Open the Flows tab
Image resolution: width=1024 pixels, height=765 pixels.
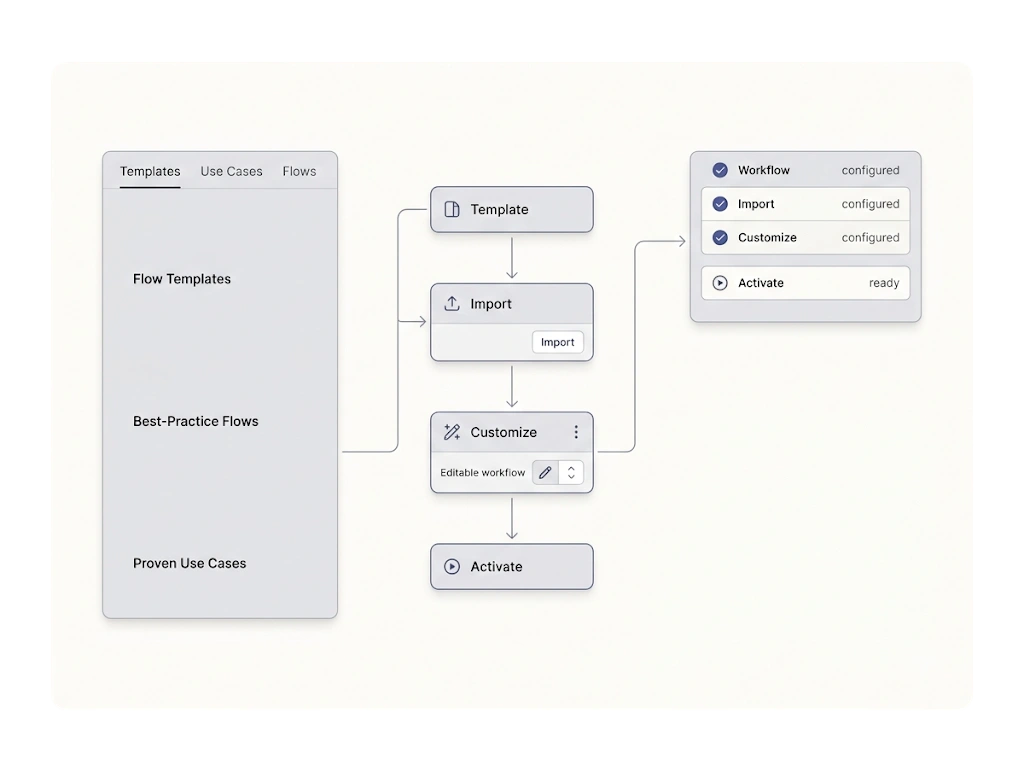[299, 171]
